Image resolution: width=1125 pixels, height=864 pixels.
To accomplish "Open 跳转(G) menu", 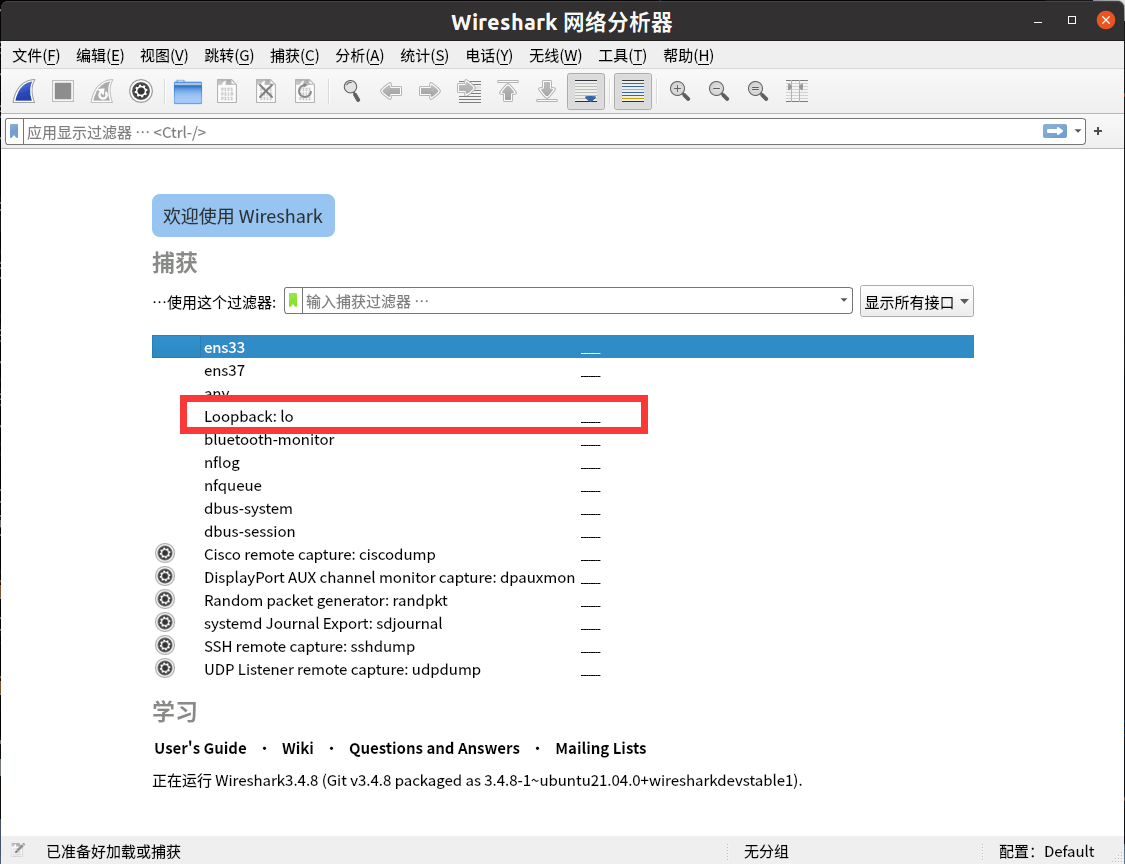I will click(x=229, y=56).
